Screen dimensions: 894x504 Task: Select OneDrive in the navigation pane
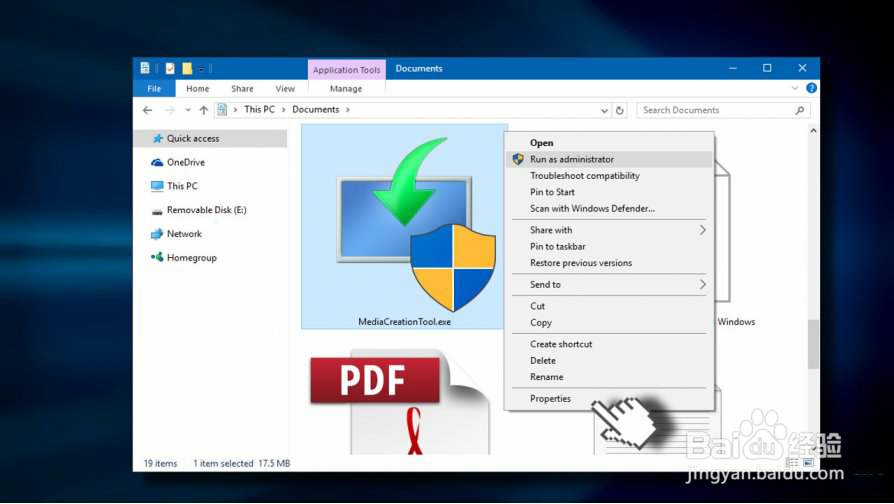pyautogui.click(x=186, y=162)
